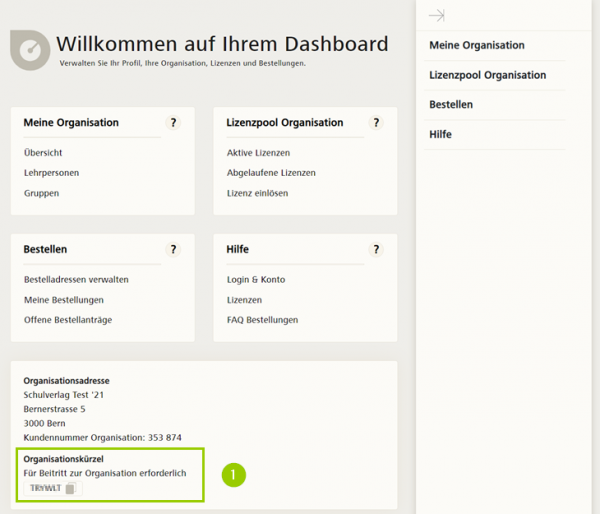
Task: Open FAQ Bestellungen
Action: coord(262,320)
